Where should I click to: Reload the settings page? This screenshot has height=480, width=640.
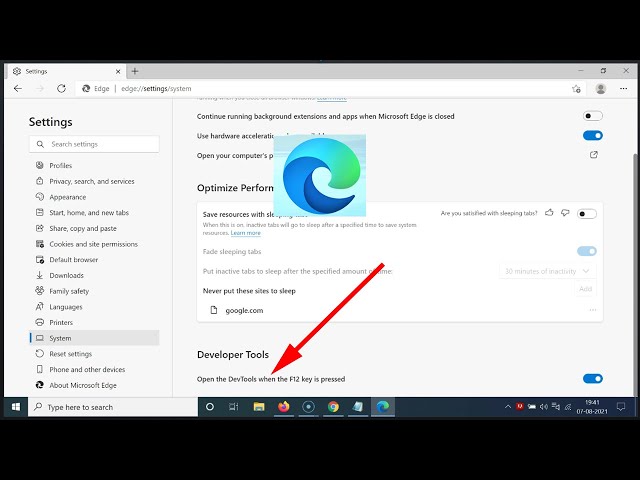[x=61, y=89]
